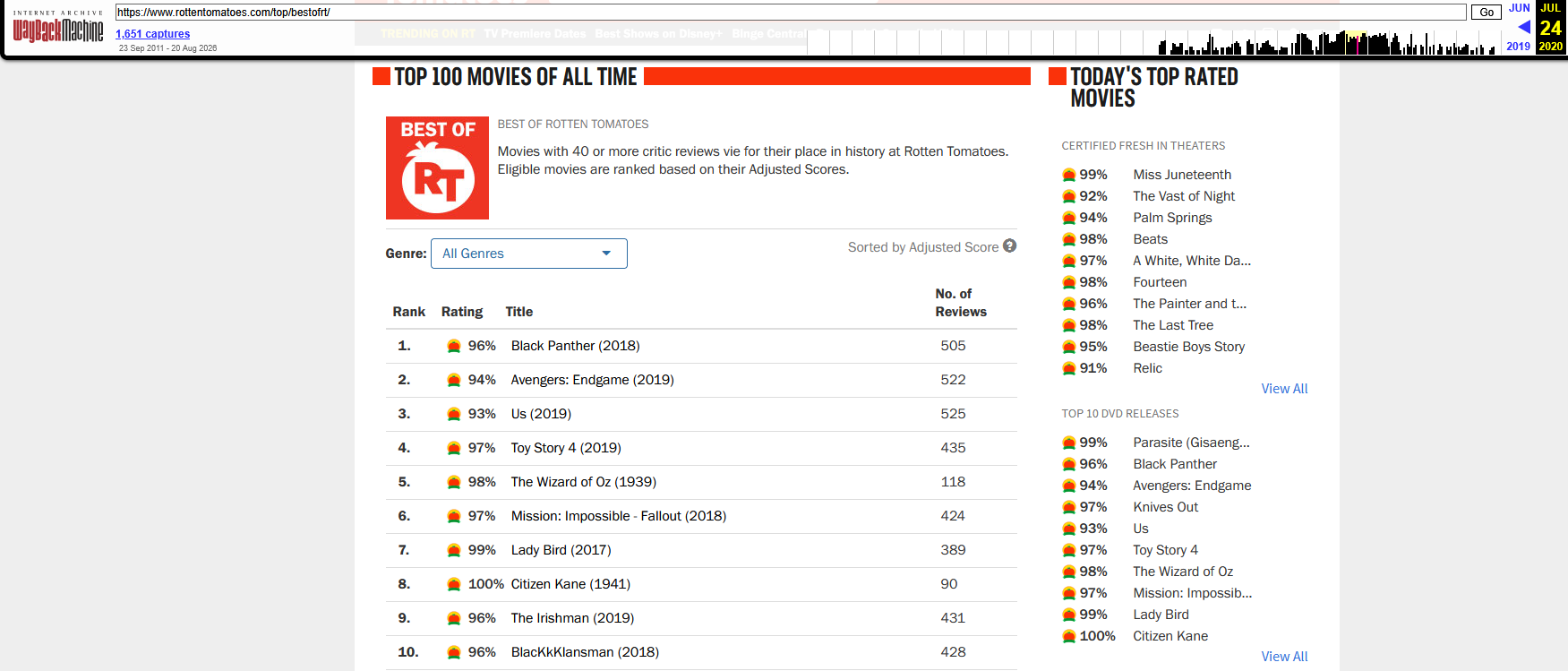Click the tomato icon next to Relic
The width and height of the screenshot is (1568, 671).
(1069, 368)
